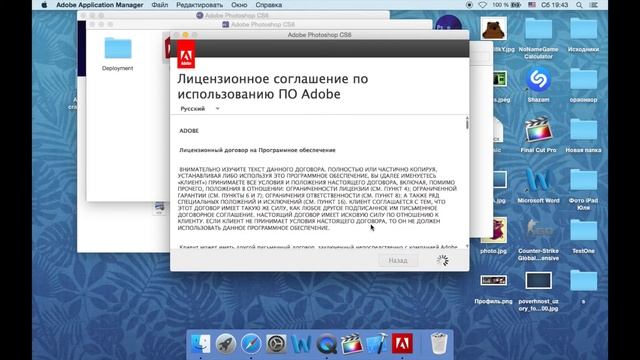Open the Файл menu
Screen dimensions: 640x360
(160, 5)
